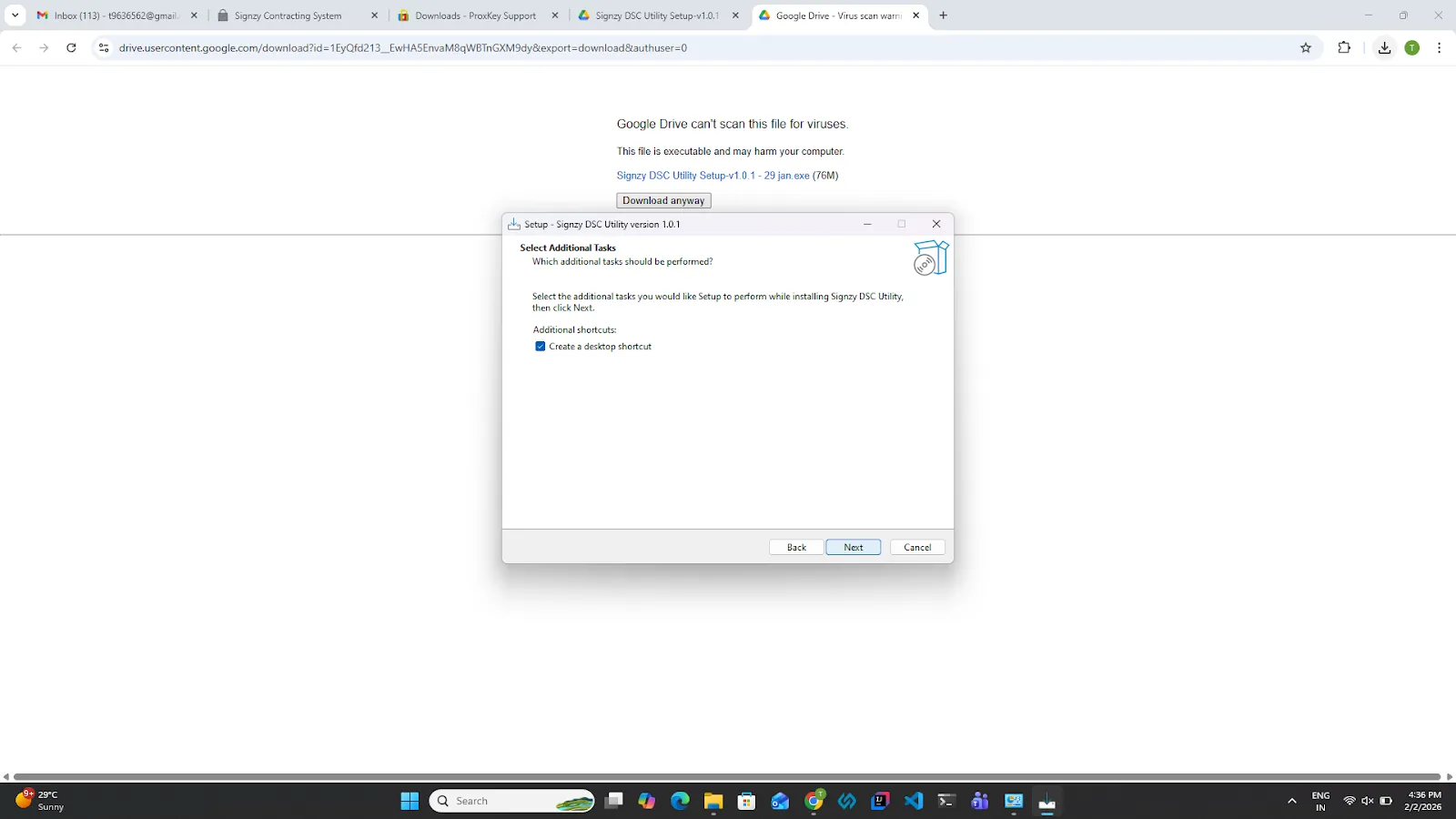Expand the tab search dropdown
Viewport: 1456px width, 819px height.
click(15, 15)
